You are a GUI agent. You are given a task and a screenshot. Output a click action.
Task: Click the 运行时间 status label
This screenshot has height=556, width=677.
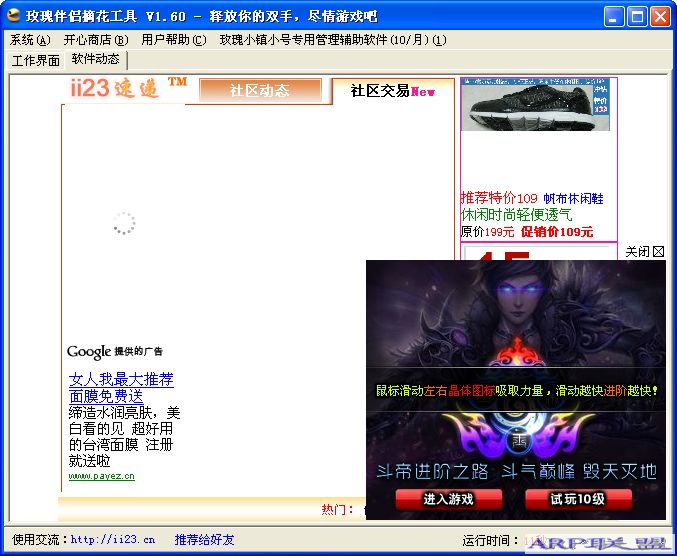pyautogui.click(x=490, y=540)
